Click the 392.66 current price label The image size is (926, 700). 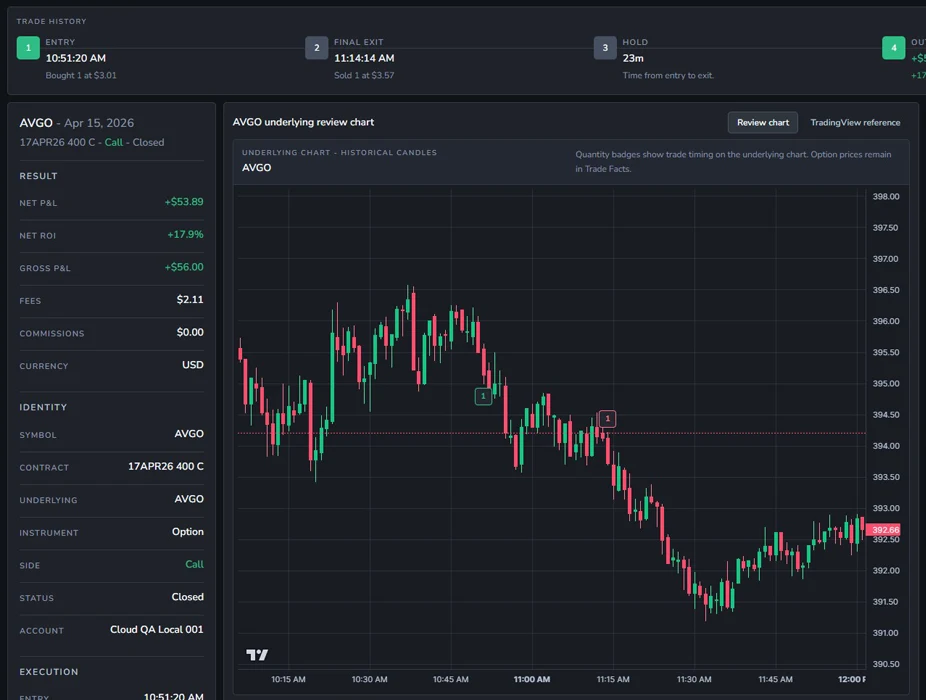tap(883, 530)
